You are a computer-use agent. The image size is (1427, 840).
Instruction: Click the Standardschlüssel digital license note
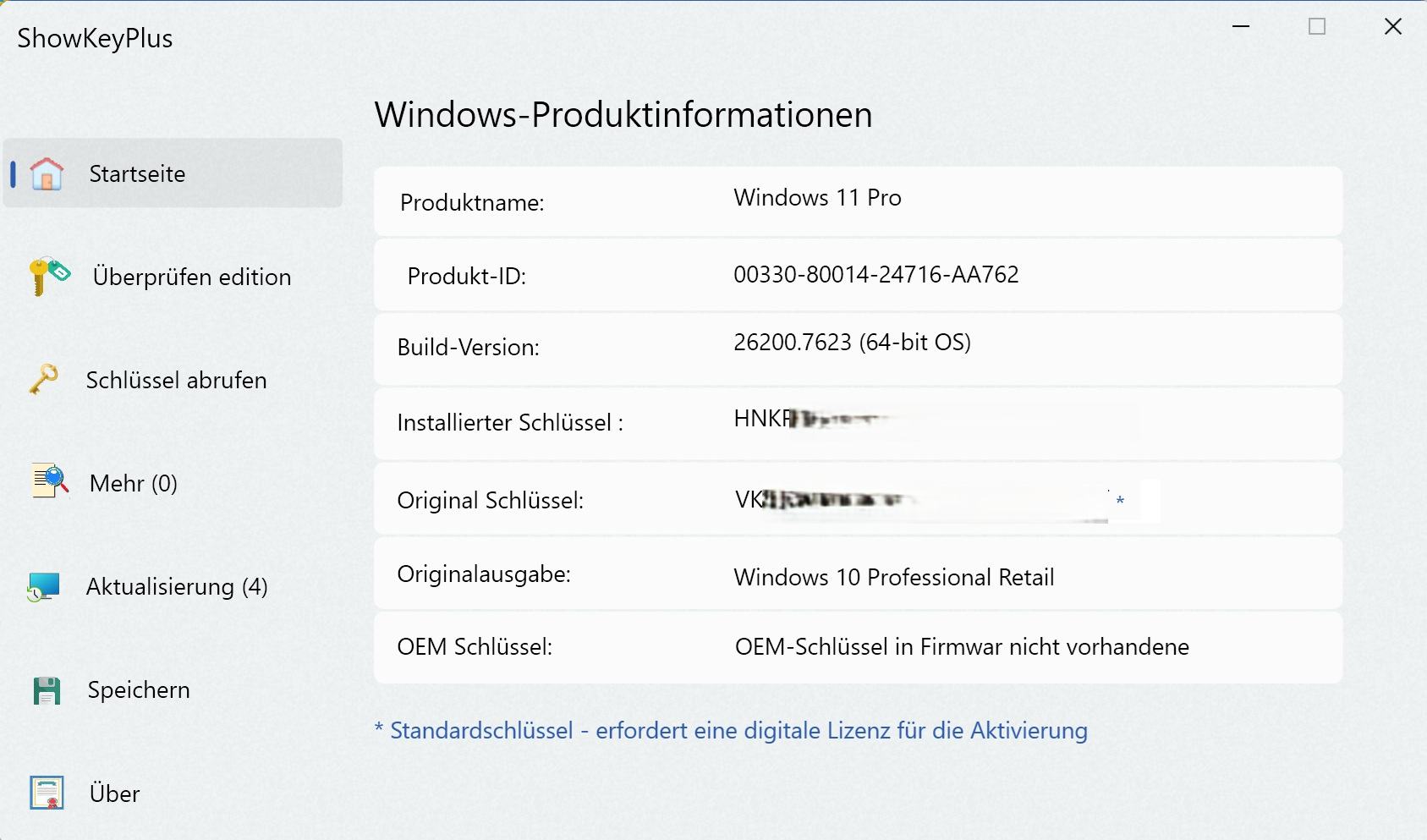coord(731,730)
